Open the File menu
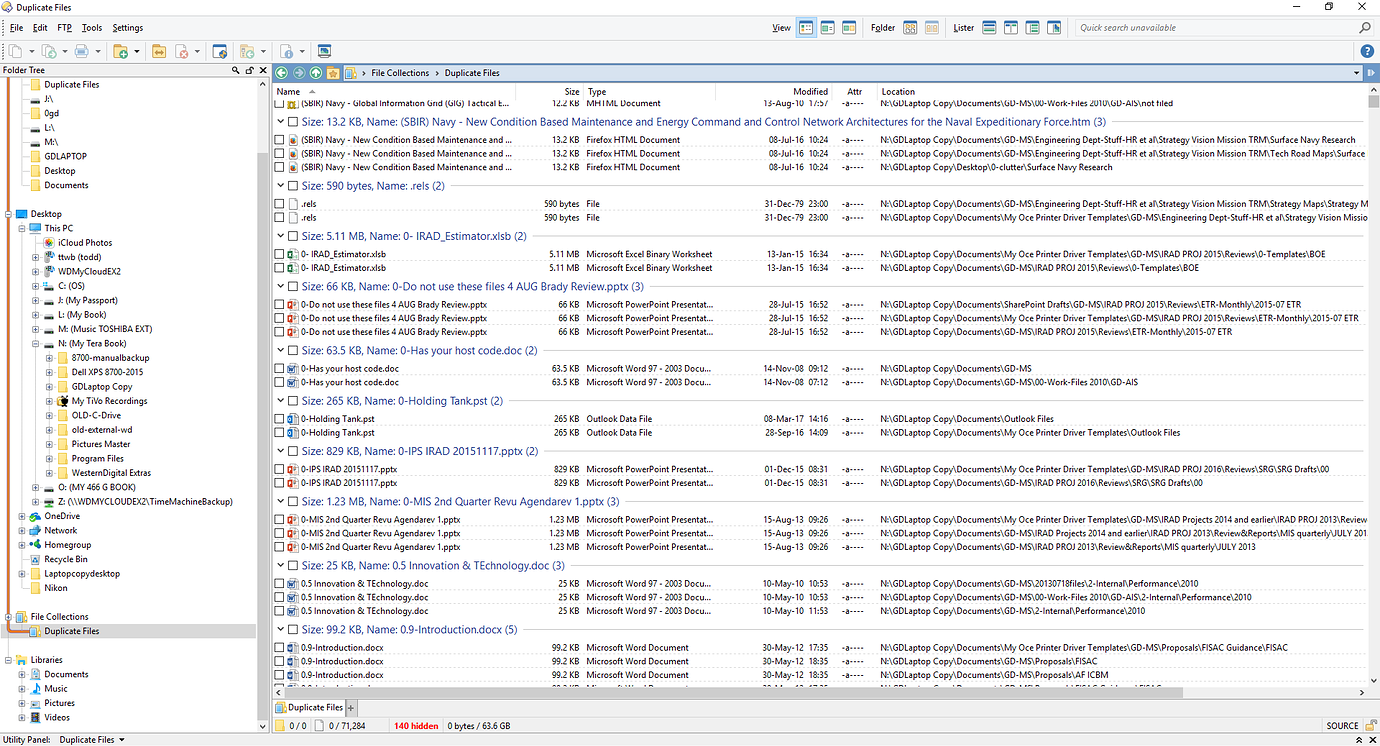Screen dimensions: 1380x746 (16, 28)
